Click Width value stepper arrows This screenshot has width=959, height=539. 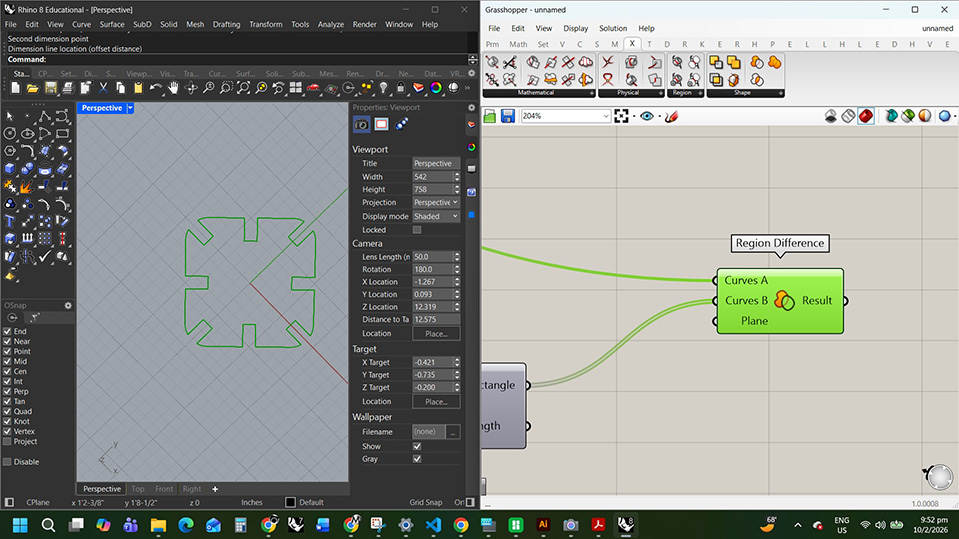tap(457, 177)
